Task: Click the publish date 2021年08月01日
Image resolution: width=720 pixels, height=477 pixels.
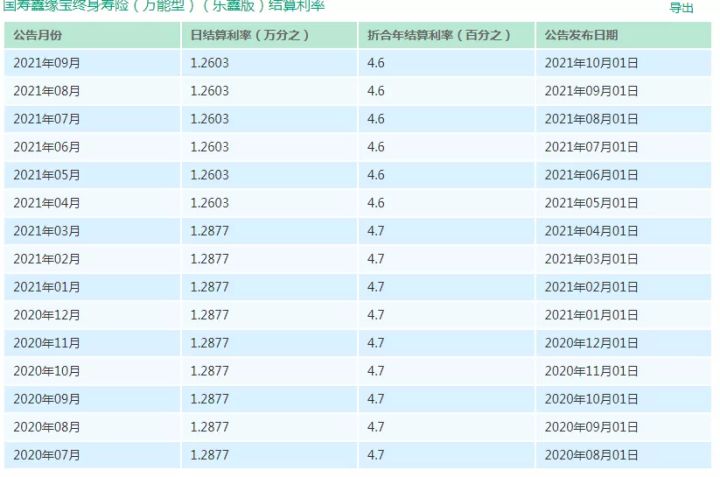Action: click(591, 119)
